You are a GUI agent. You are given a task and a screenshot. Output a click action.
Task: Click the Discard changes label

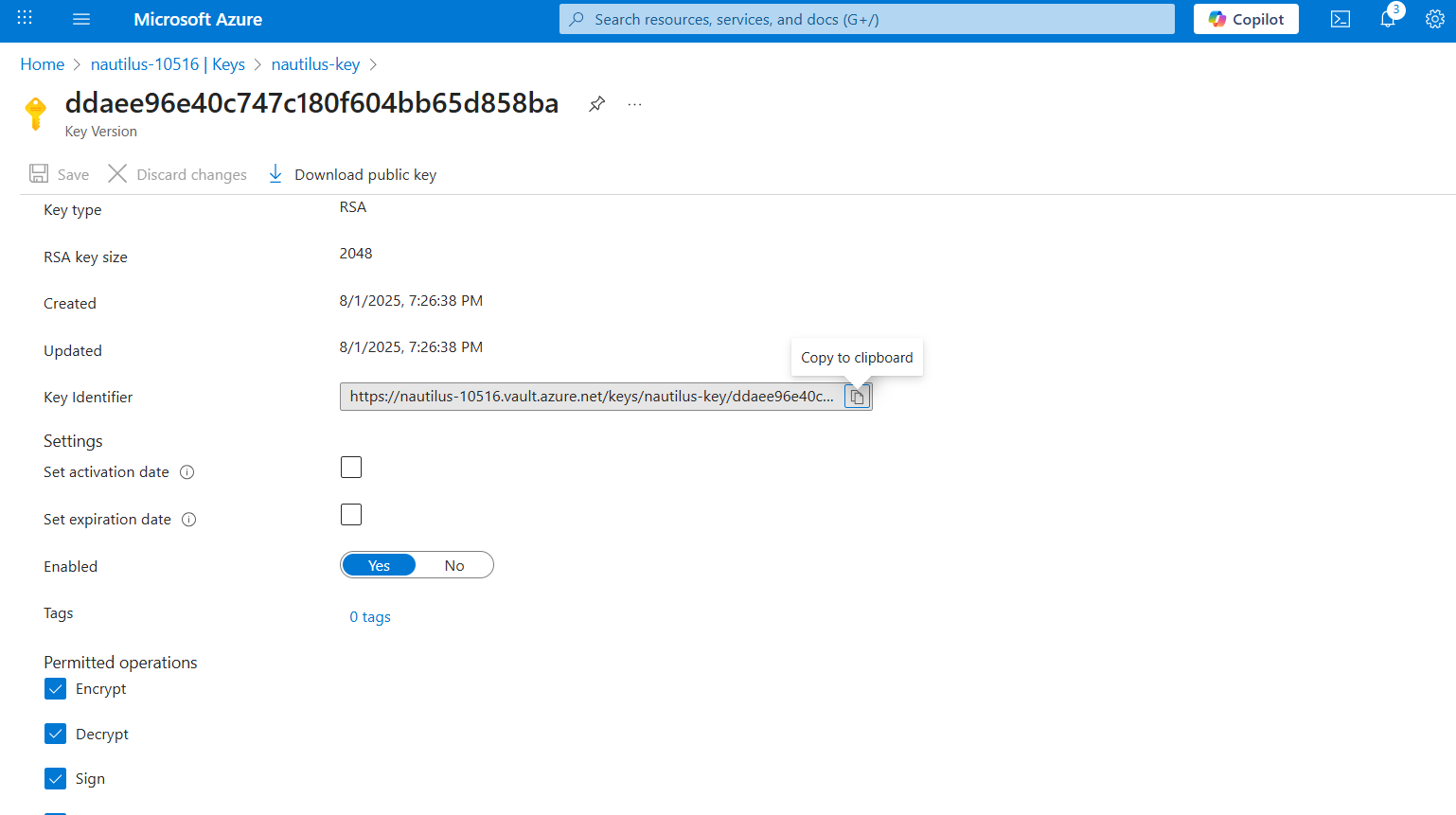[x=191, y=174]
